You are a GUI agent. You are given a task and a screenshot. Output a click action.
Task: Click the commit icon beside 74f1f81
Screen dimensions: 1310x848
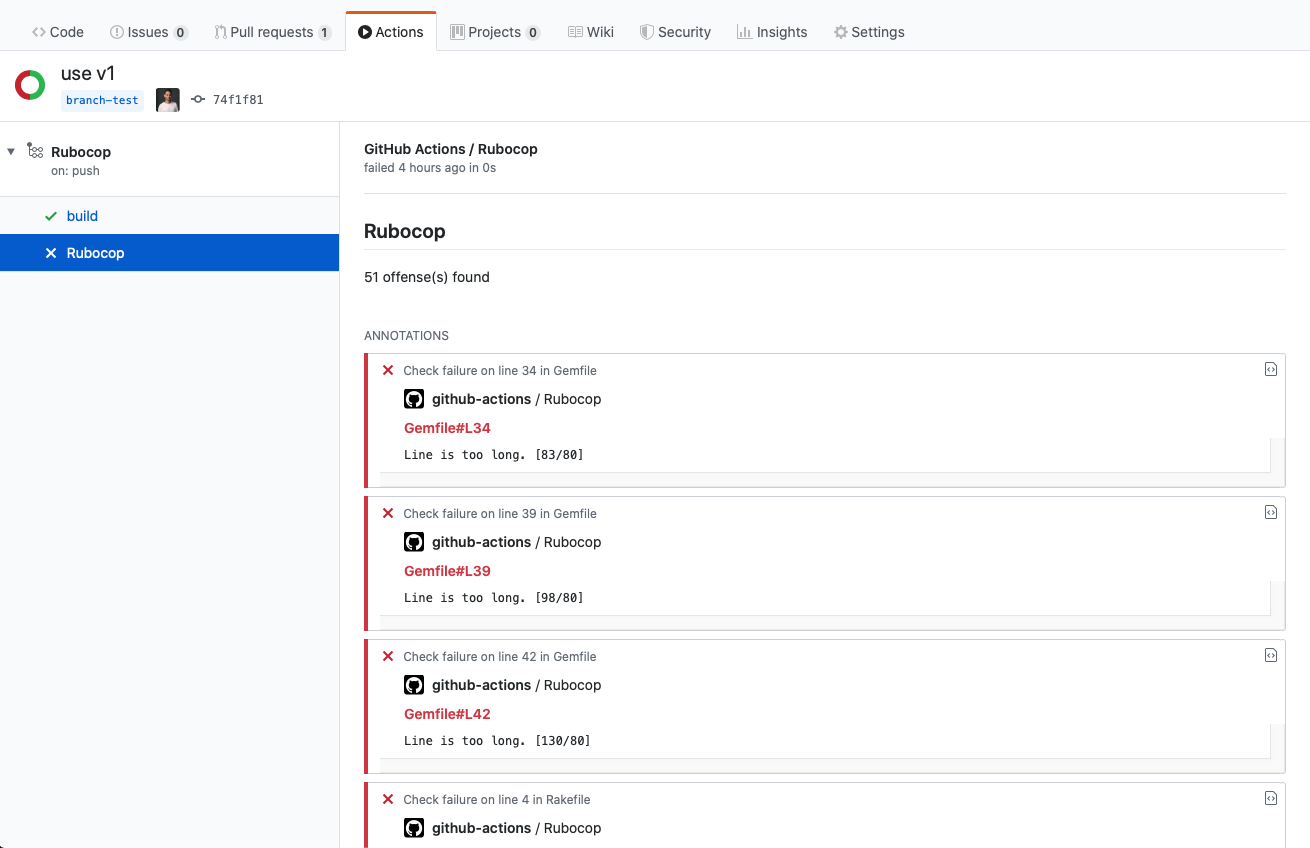[198, 100]
